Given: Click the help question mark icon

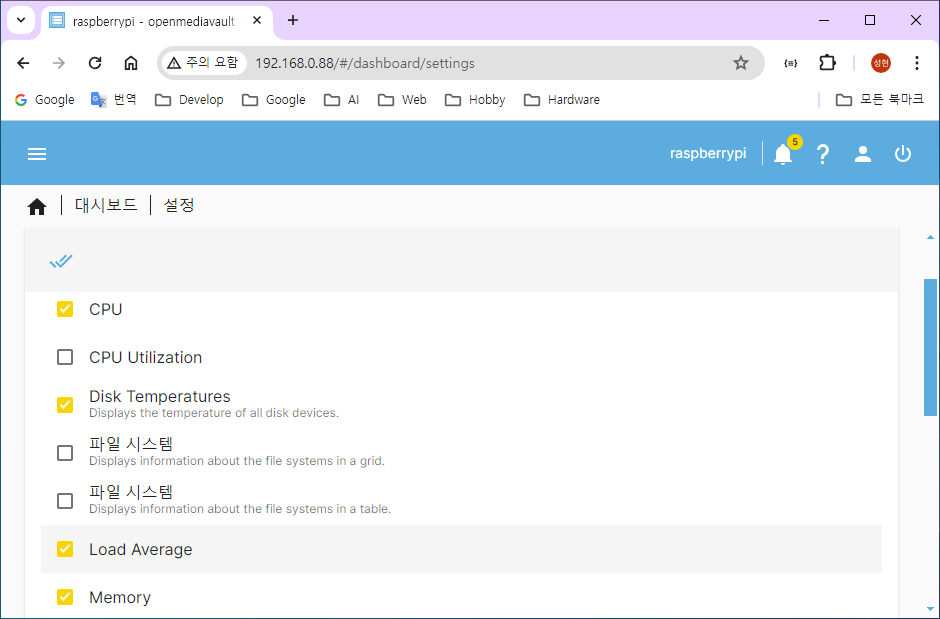Looking at the screenshot, I should pos(822,154).
